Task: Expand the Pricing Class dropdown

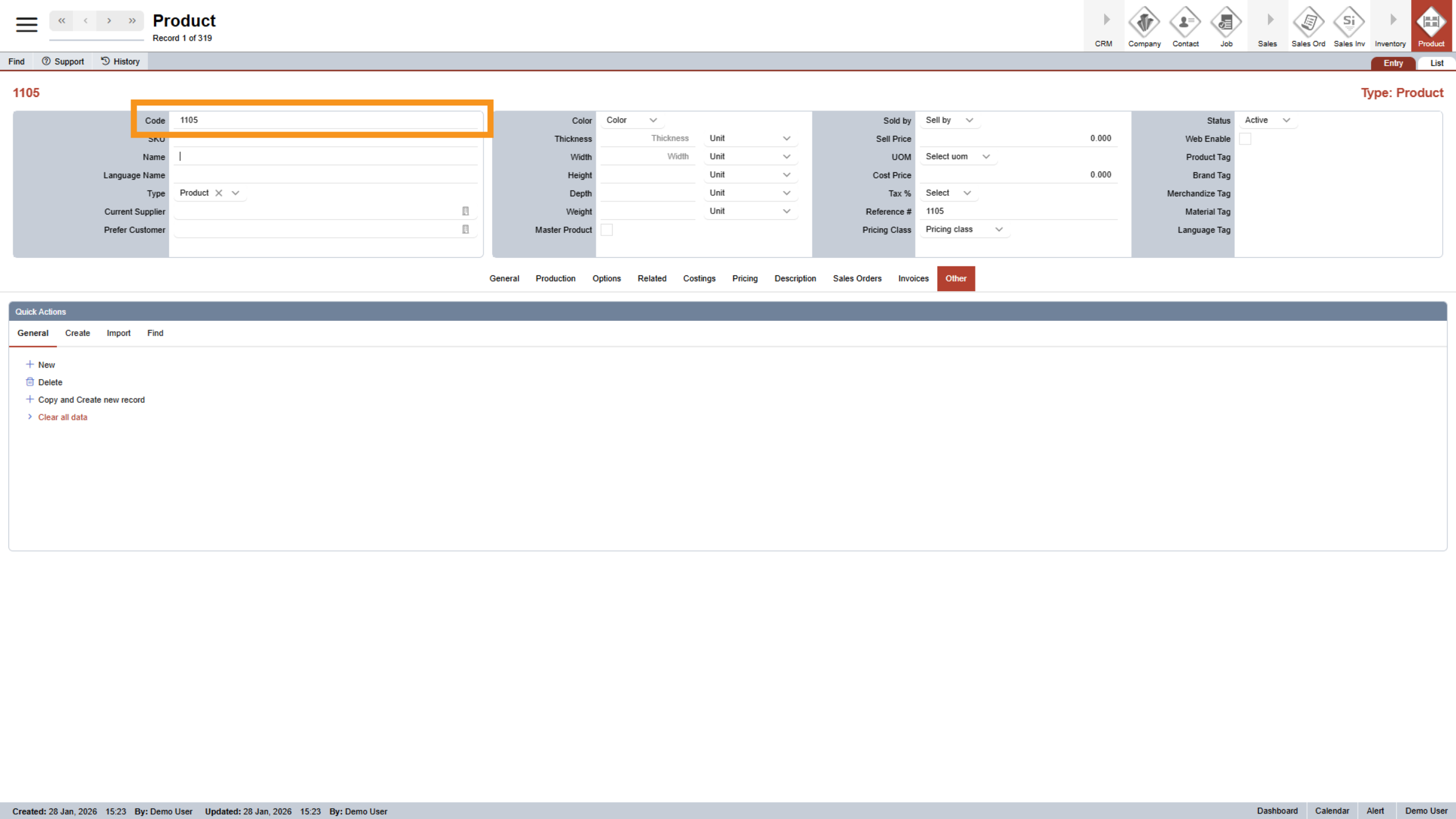Action: click(964, 229)
